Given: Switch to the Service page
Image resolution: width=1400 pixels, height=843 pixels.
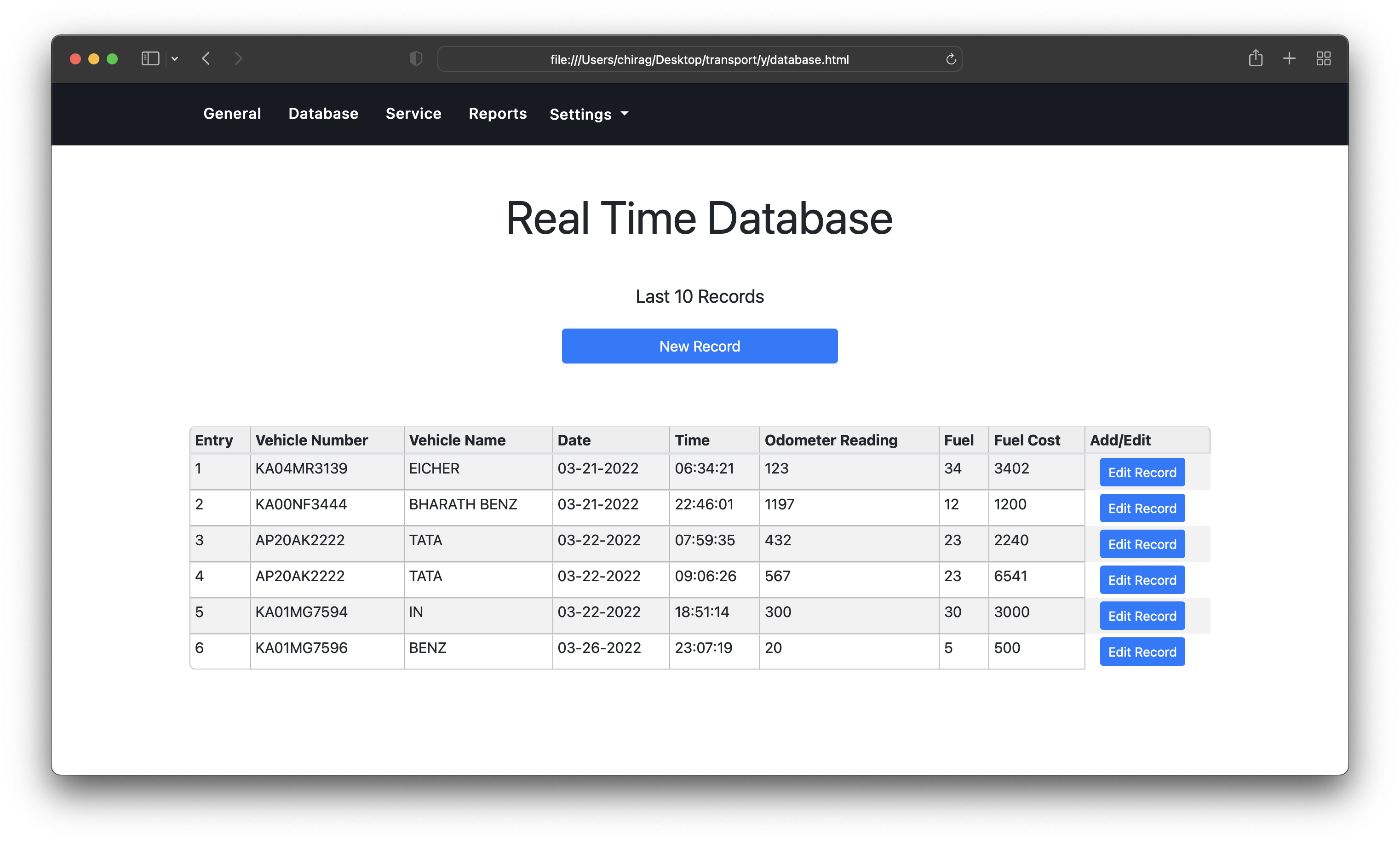Looking at the screenshot, I should (413, 114).
